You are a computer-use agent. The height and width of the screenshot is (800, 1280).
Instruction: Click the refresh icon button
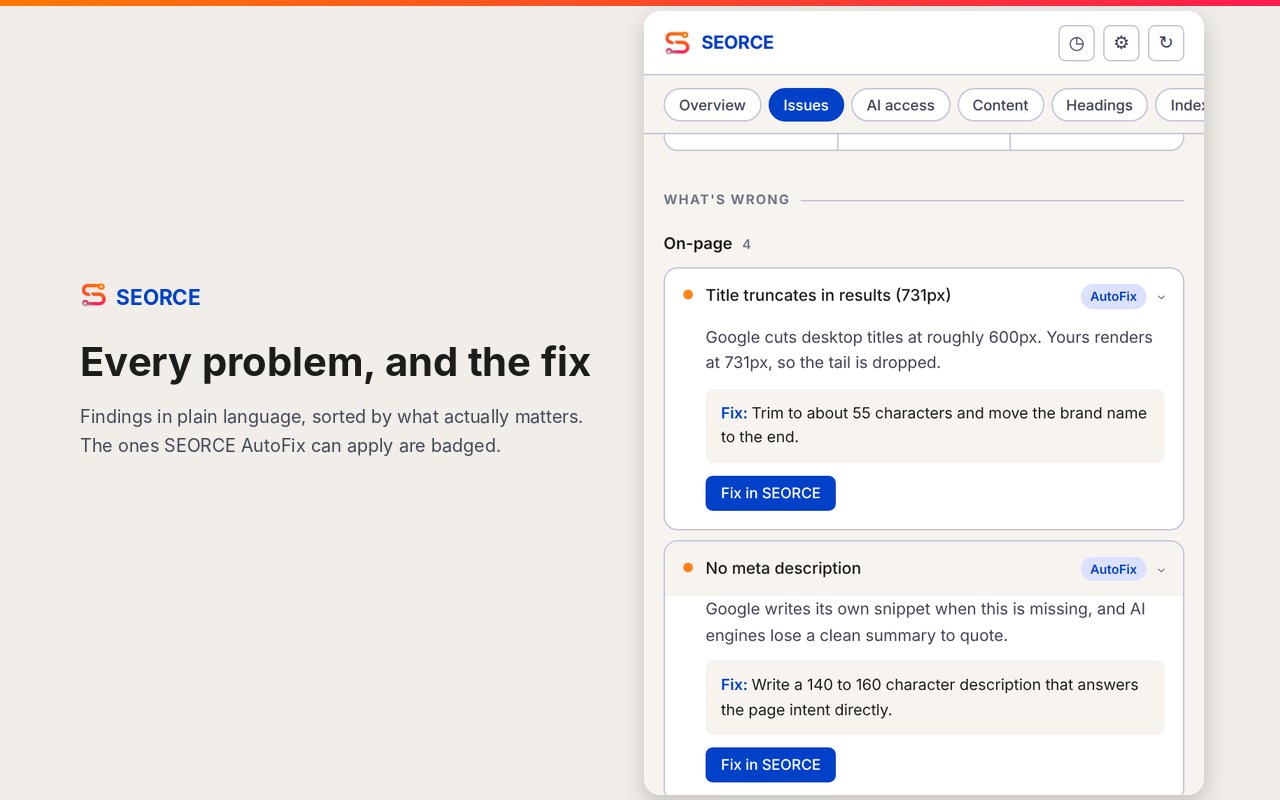coord(1166,43)
